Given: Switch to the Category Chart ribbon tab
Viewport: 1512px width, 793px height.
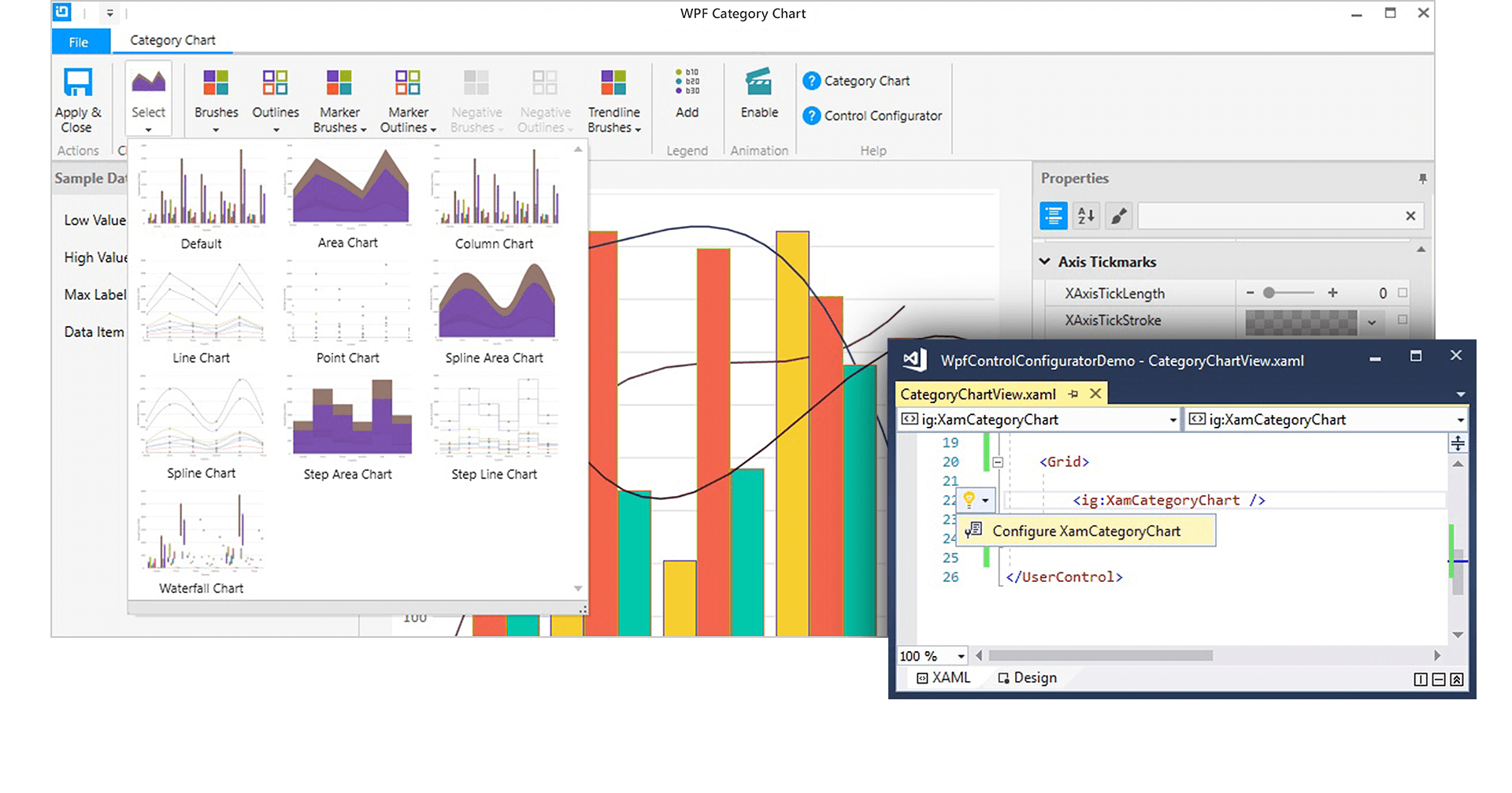Looking at the screenshot, I should click(172, 40).
